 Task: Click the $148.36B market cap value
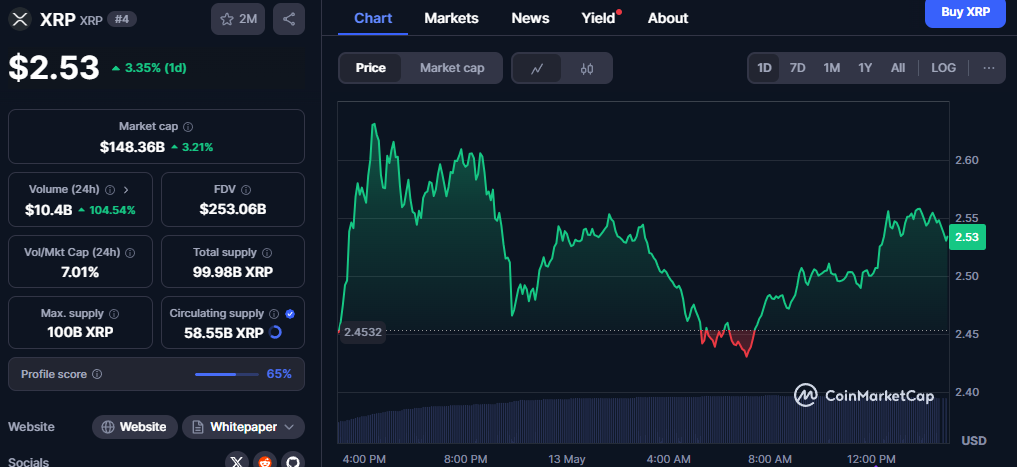pos(132,147)
